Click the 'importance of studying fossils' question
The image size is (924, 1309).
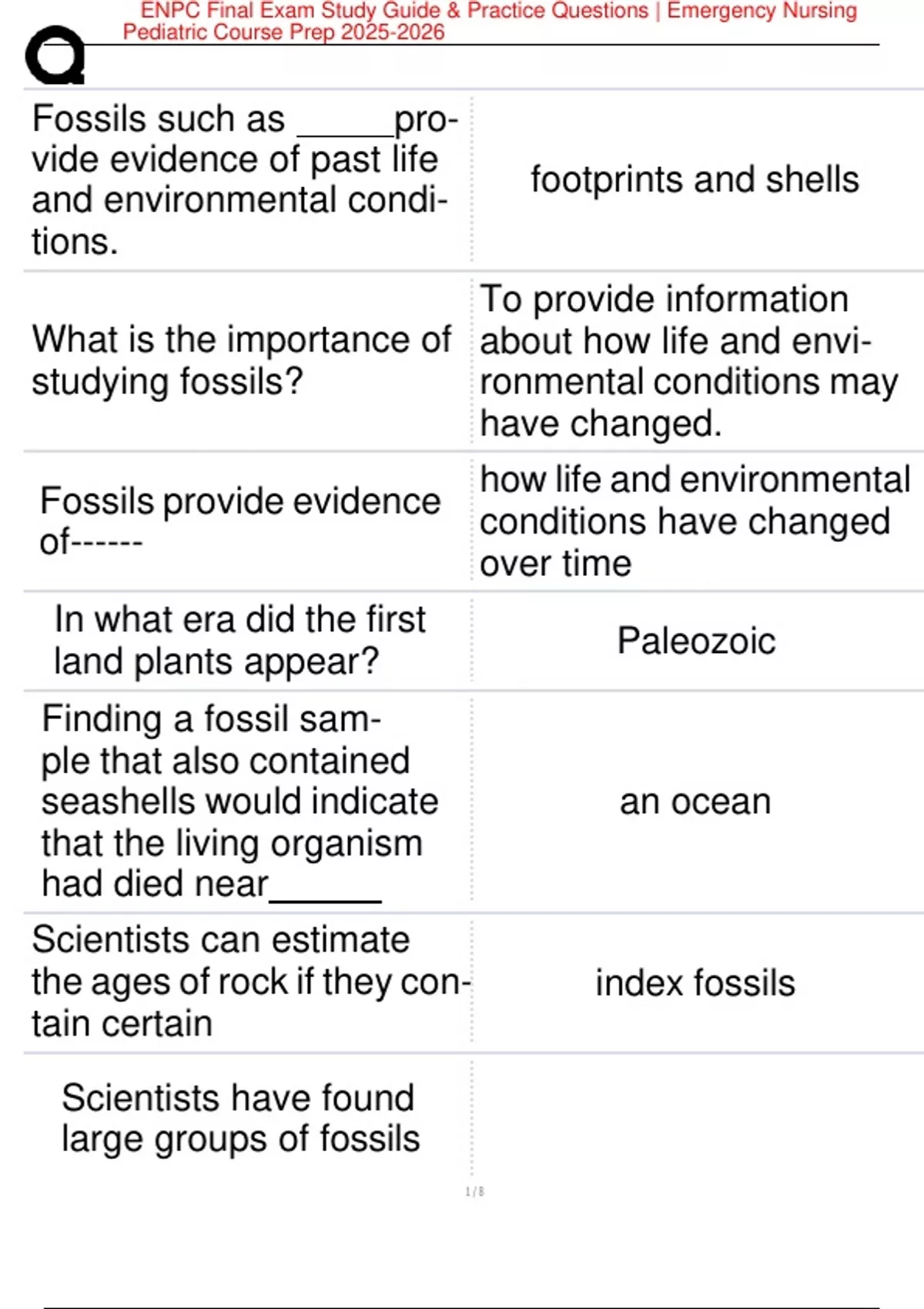click(241, 360)
